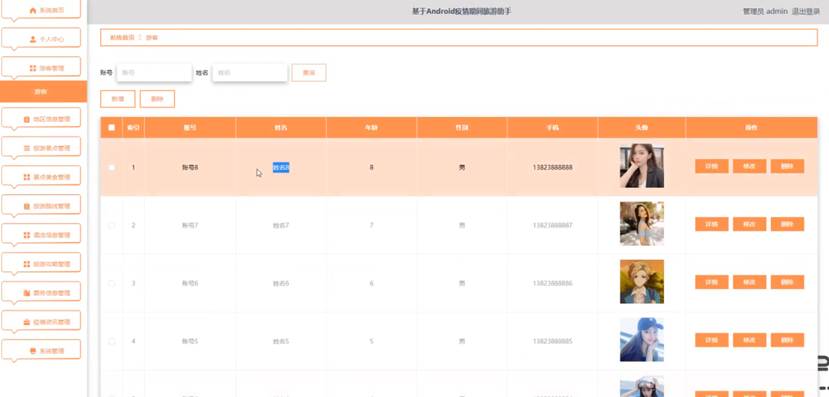Click the 账号8 cell

click(x=190, y=168)
